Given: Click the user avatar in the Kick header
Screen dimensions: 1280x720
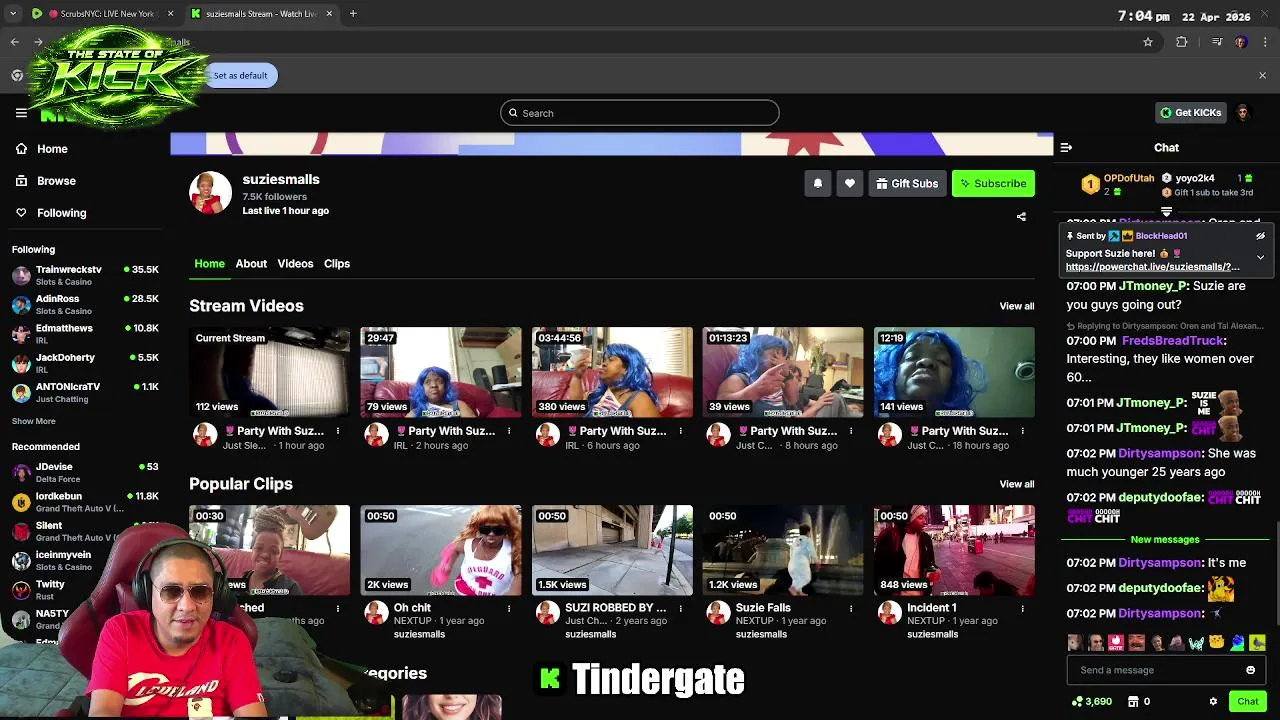Looking at the screenshot, I should coord(1243,113).
